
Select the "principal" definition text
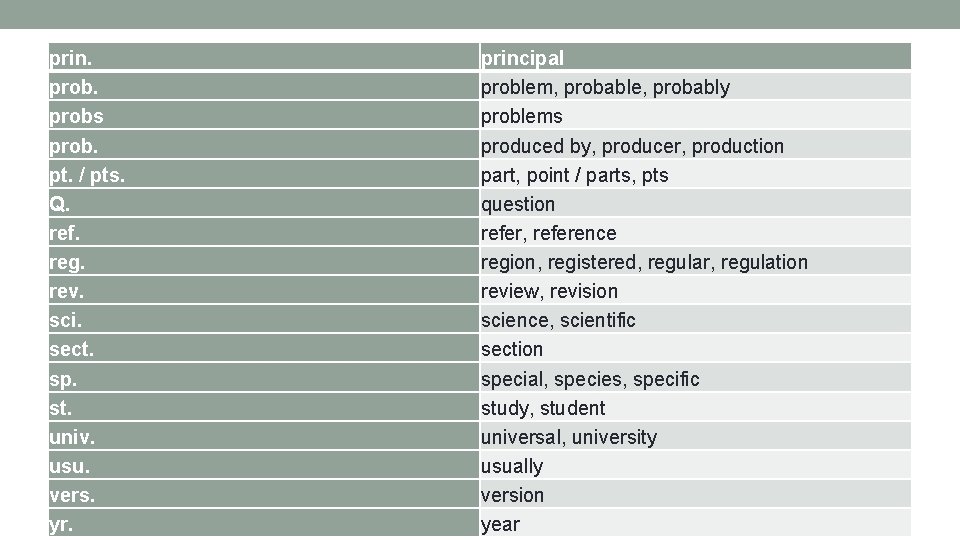(x=522, y=58)
